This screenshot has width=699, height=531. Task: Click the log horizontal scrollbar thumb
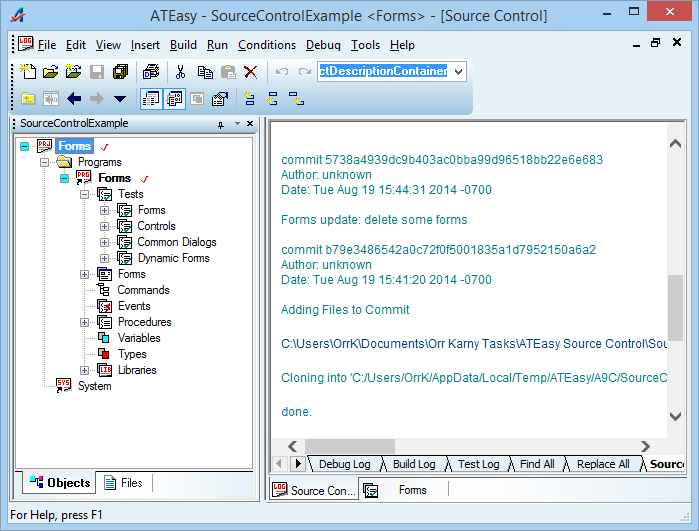(x=350, y=446)
